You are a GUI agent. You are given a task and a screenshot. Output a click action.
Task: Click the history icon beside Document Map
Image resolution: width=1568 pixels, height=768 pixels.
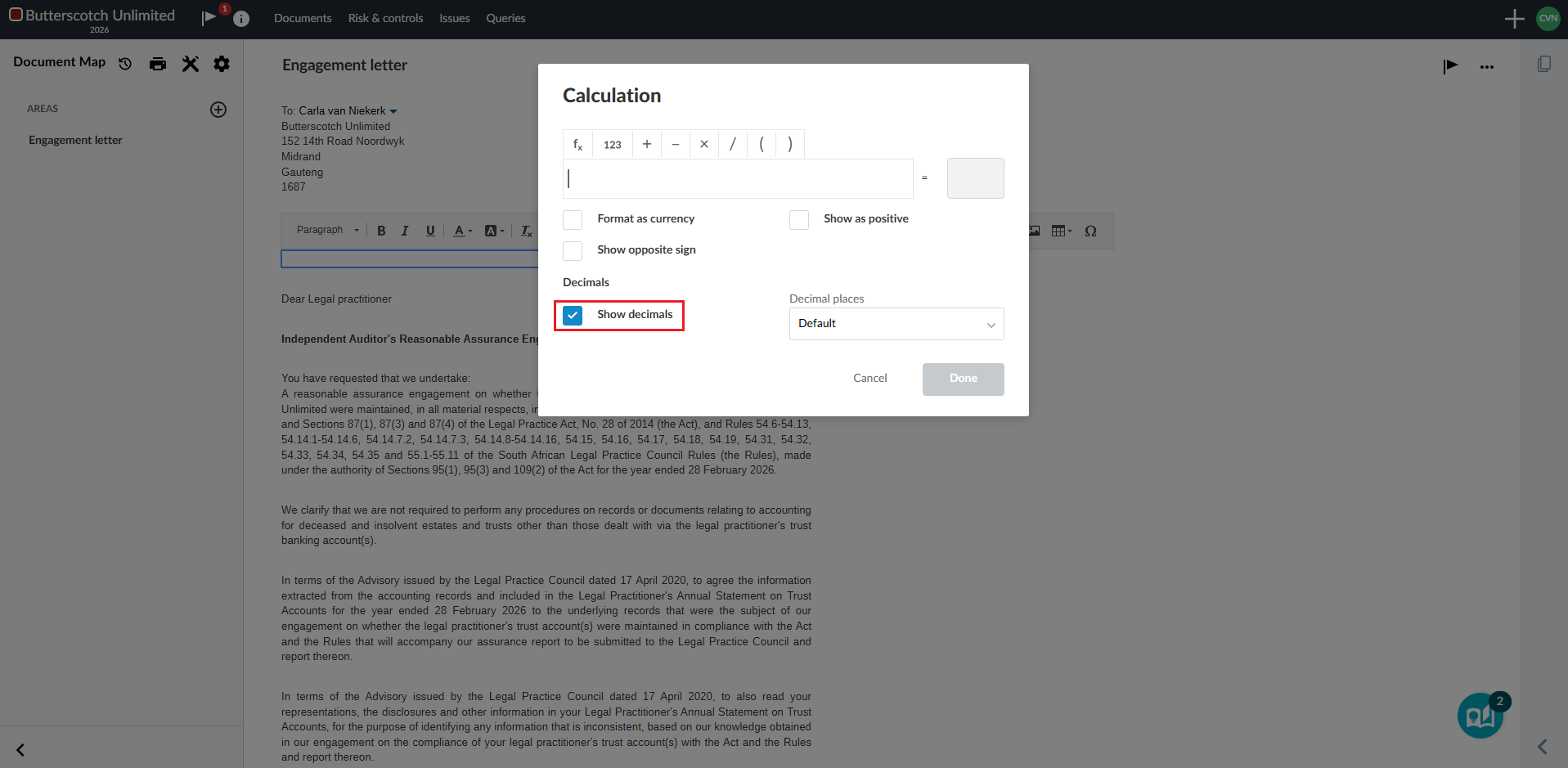[x=125, y=64]
